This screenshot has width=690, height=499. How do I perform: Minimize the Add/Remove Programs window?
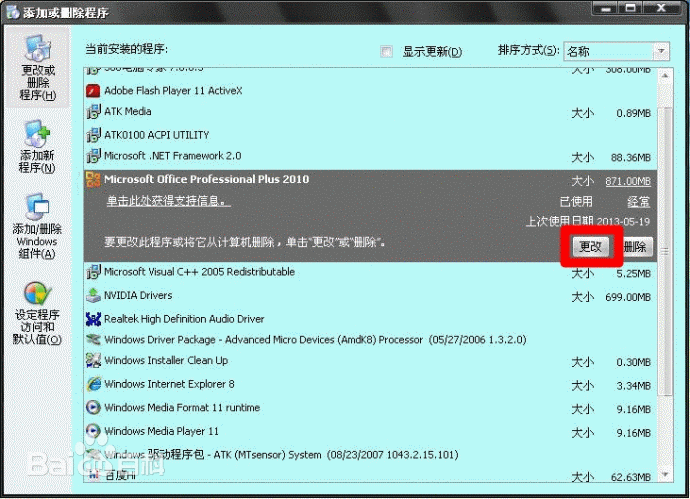(606, 9)
